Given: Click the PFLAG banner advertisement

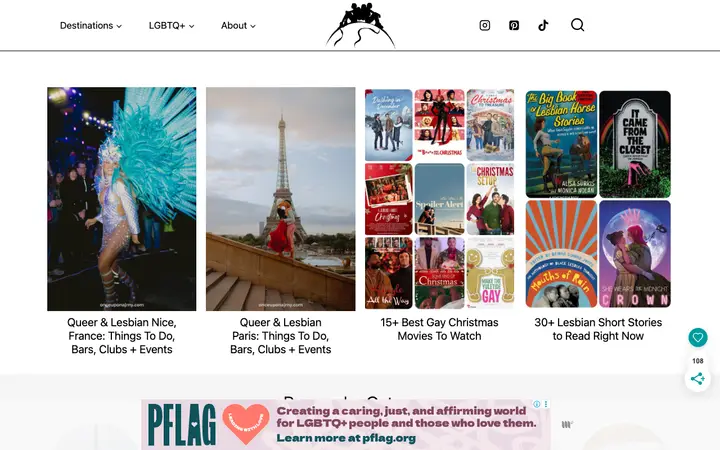Looking at the screenshot, I should pos(346,425).
